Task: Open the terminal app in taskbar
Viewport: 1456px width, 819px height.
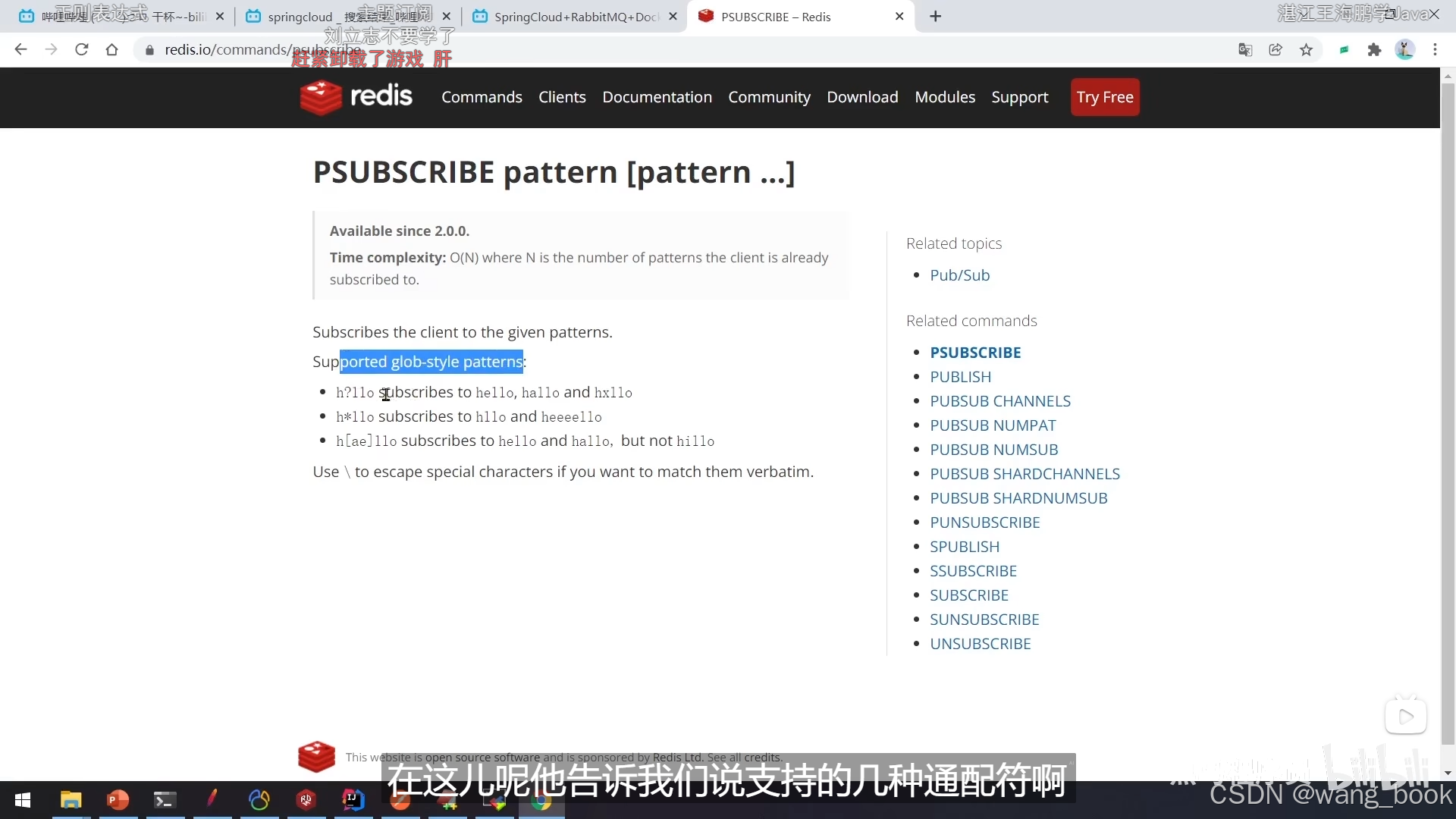Action: coord(165,800)
